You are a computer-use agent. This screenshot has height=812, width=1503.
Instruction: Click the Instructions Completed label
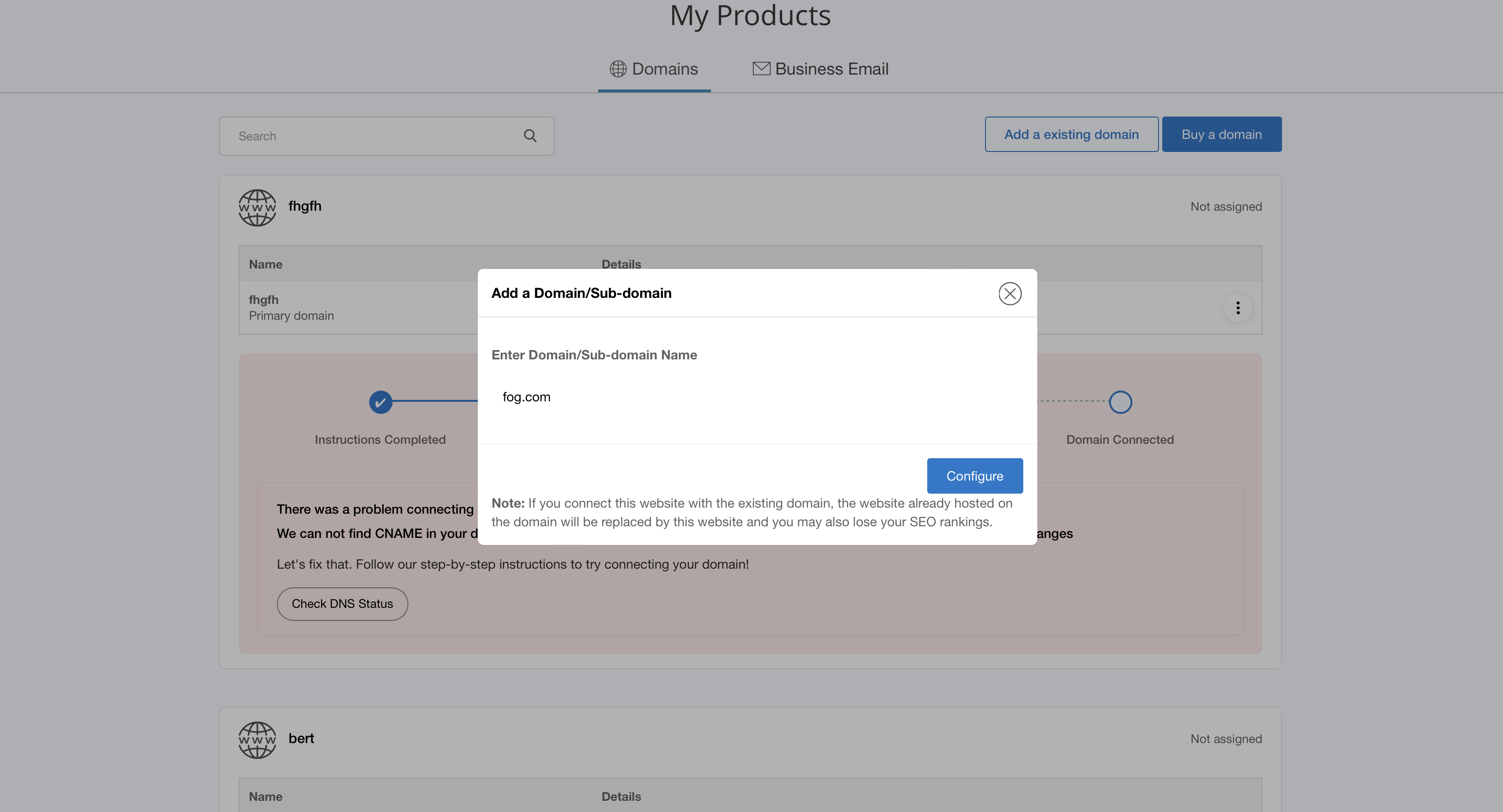coord(380,439)
